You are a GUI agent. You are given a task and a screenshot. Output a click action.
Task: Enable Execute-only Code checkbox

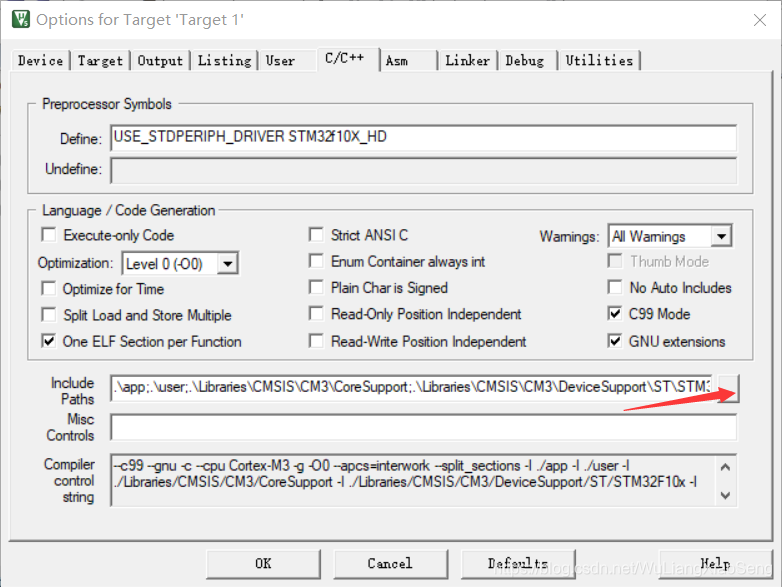49,235
